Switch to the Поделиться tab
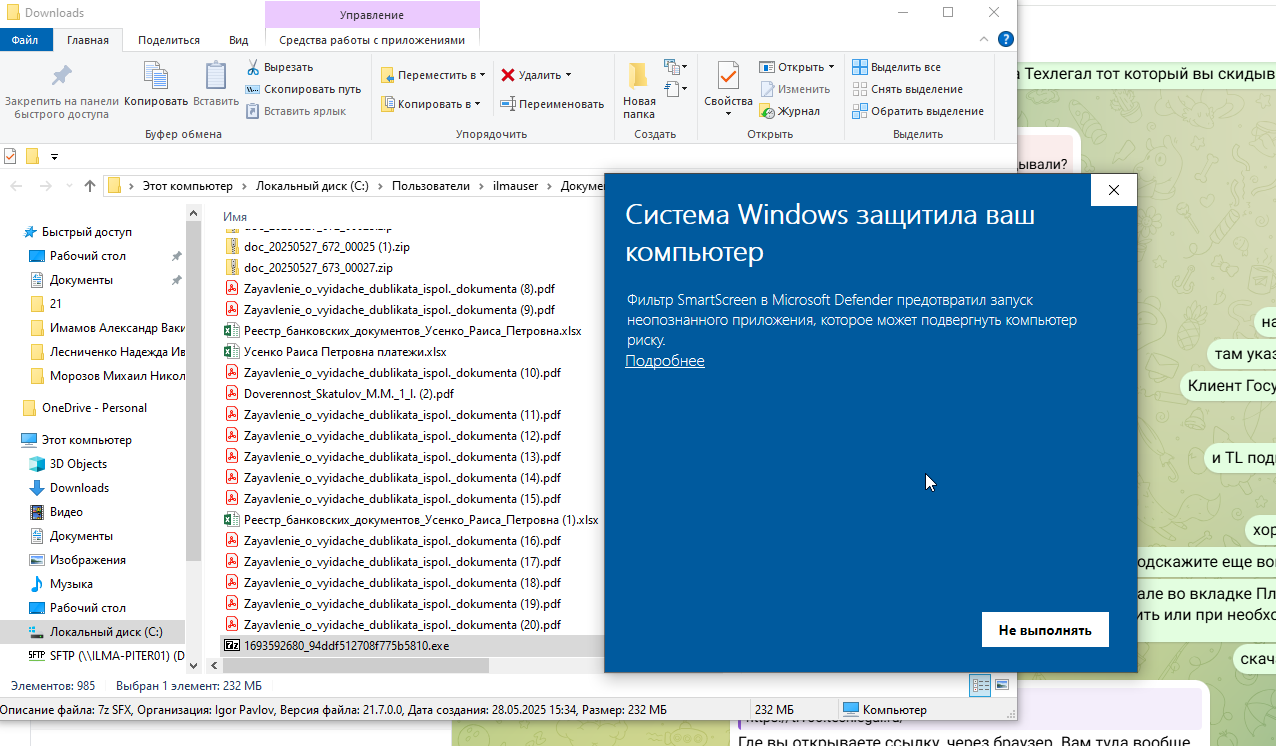 click(x=169, y=40)
